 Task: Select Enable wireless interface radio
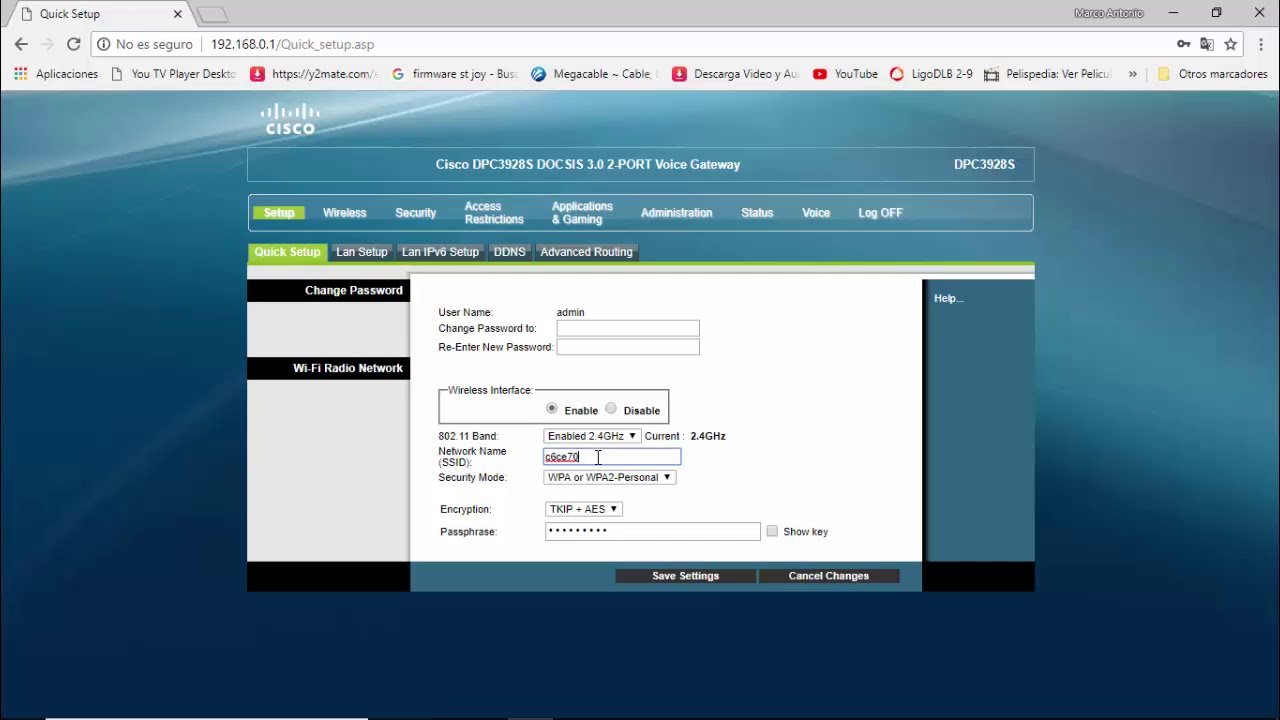552,409
